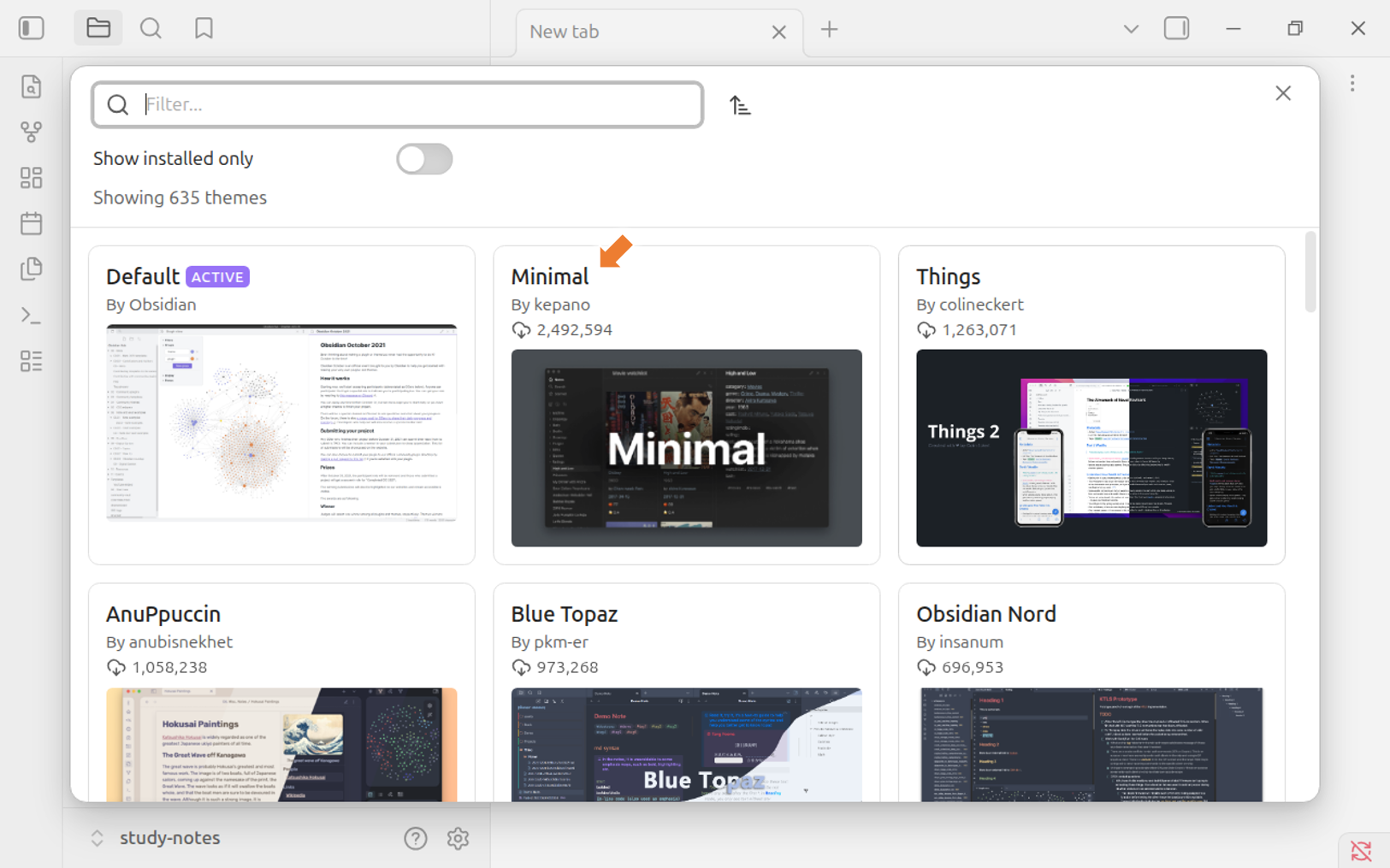The image size is (1390, 868).
Task: Select the Default theme title
Action: coord(143,277)
